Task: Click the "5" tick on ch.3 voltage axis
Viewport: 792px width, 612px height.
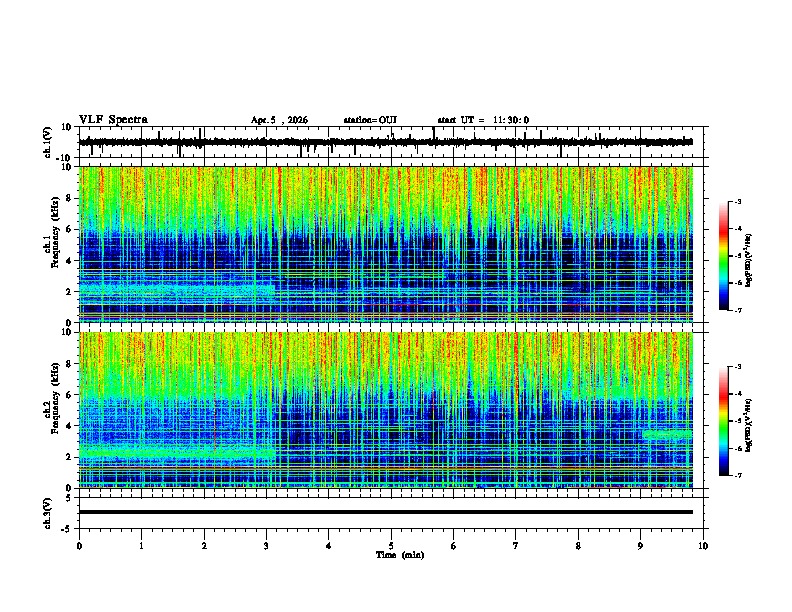Action: pyautogui.click(x=69, y=497)
